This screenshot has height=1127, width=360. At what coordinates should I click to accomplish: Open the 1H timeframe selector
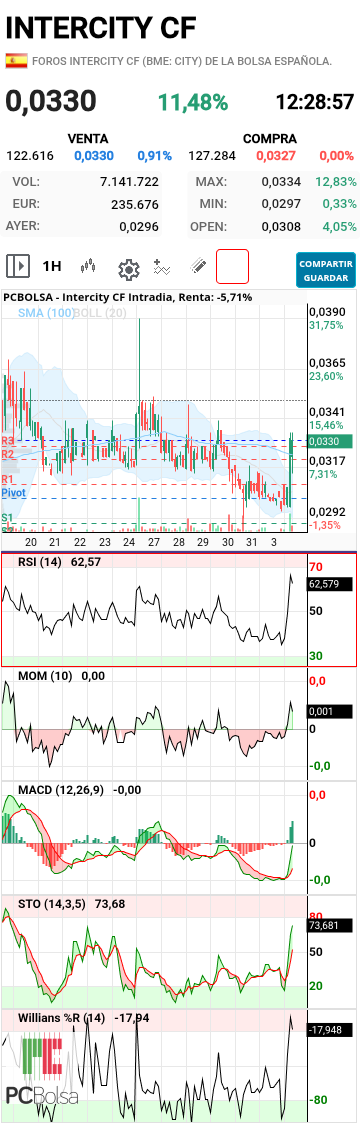pyautogui.click(x=52, y=267)
